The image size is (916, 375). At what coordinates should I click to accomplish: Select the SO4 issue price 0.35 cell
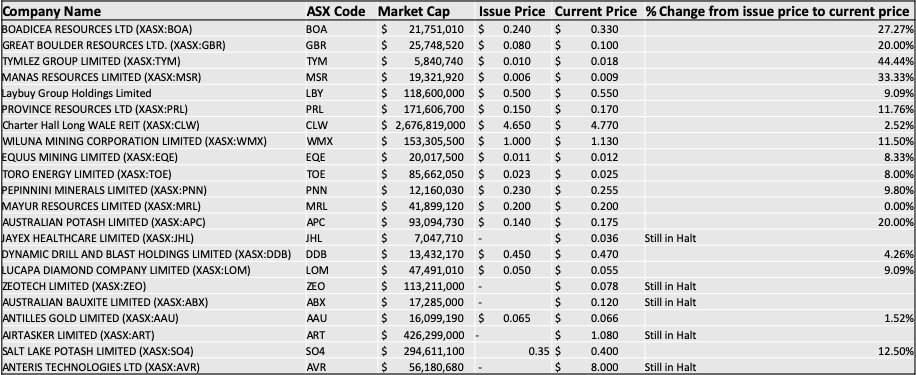513,351
